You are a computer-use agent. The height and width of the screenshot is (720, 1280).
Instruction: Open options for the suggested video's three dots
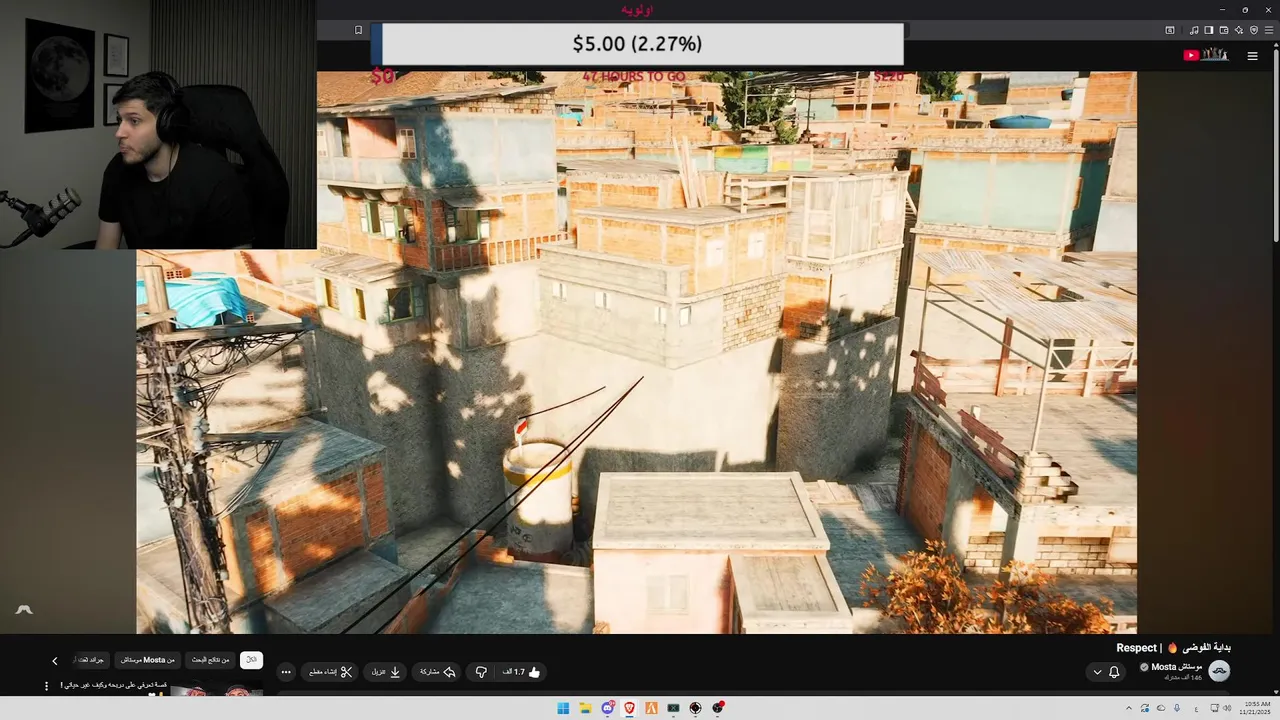point(46,686)
